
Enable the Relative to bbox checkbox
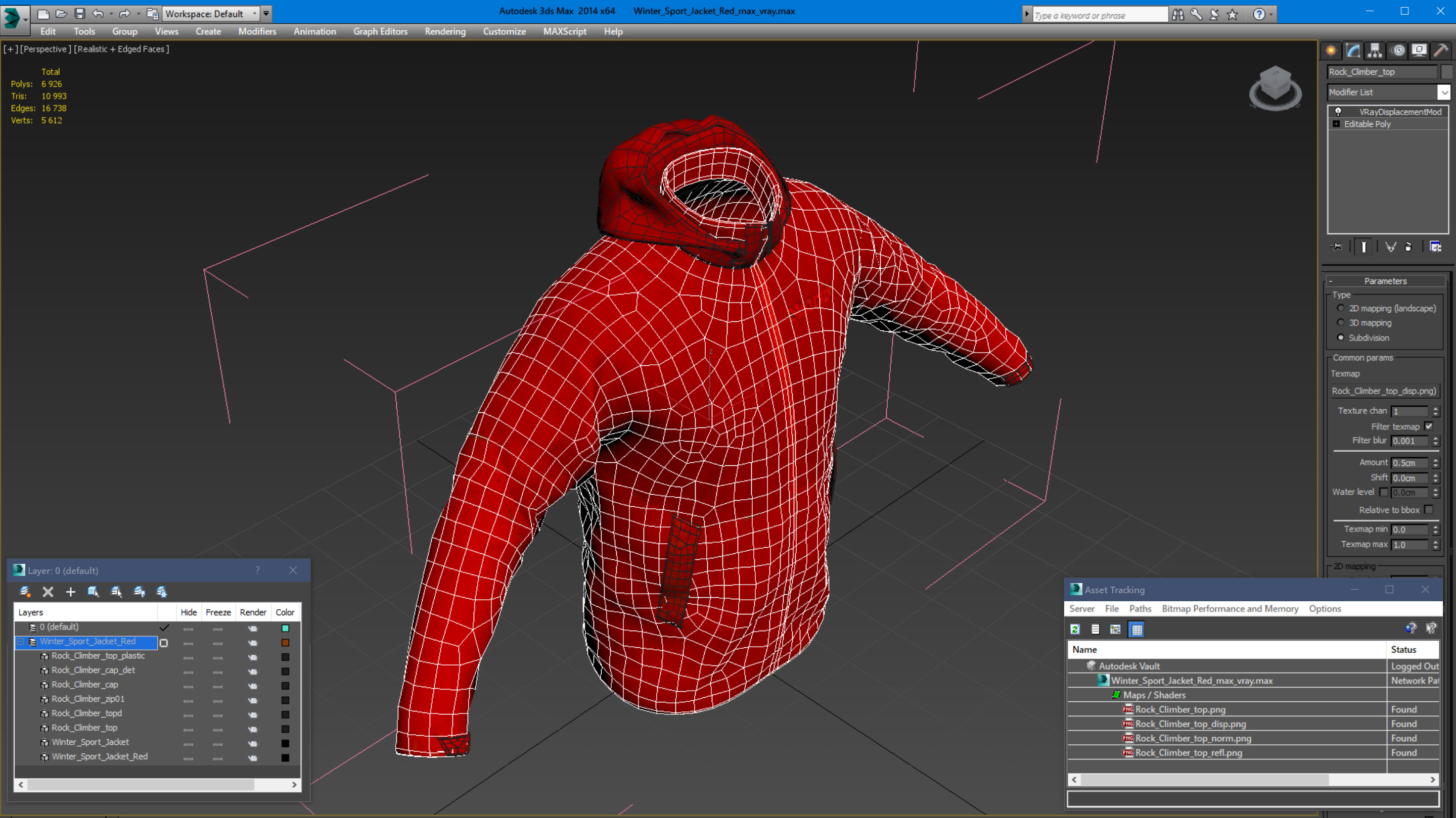click(x=1428, y=510)
